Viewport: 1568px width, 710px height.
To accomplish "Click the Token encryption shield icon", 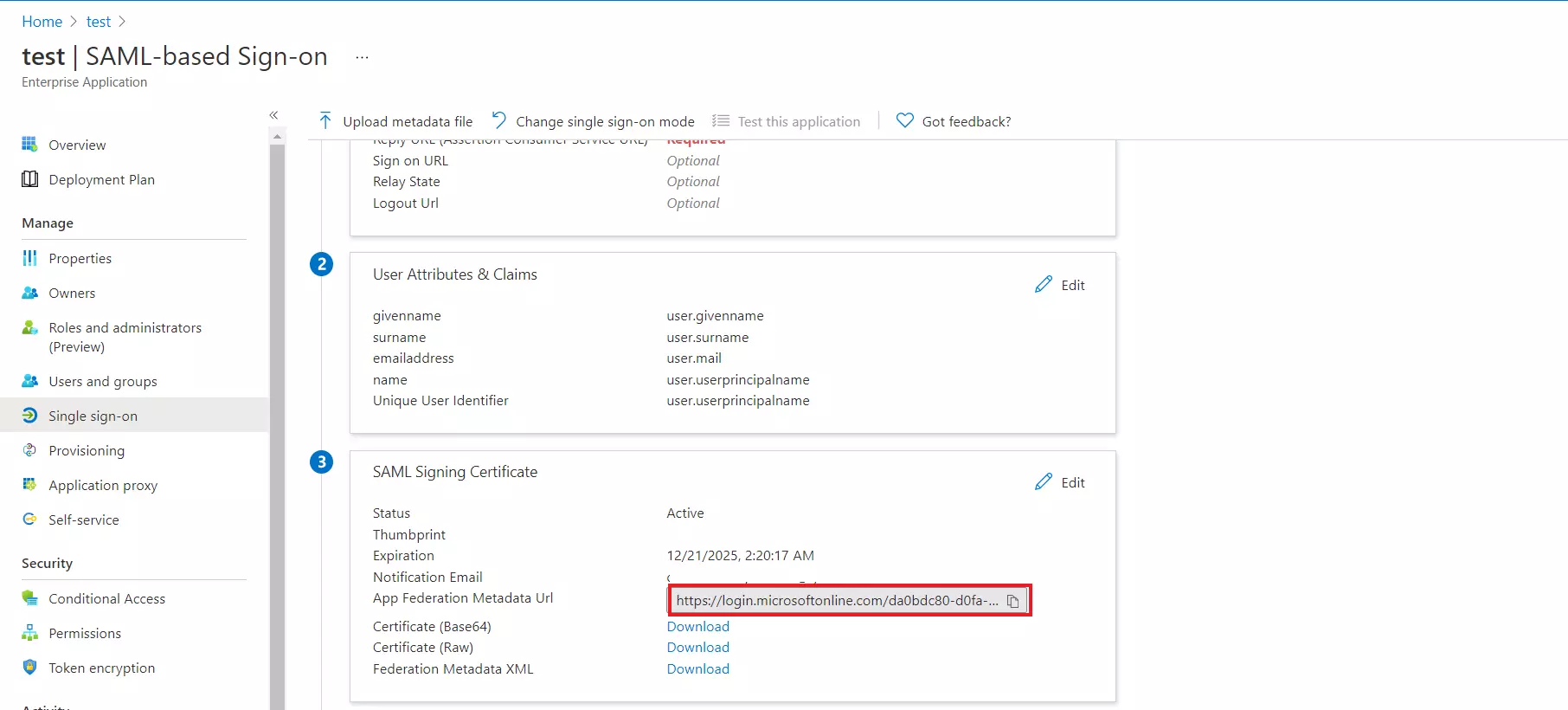I will coord(29,668).
